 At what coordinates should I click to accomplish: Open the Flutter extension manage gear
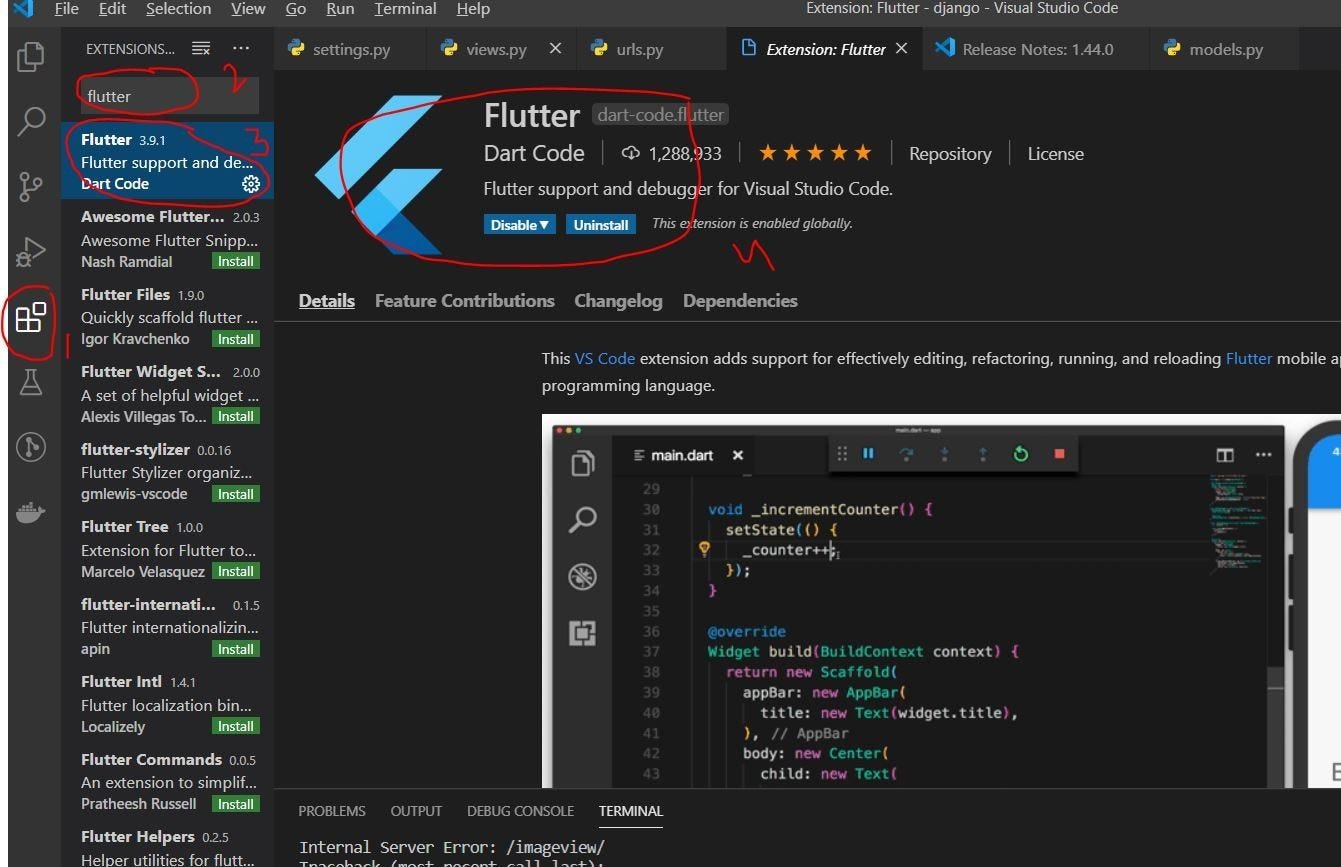pyautogui.click(x=251, y=184)
